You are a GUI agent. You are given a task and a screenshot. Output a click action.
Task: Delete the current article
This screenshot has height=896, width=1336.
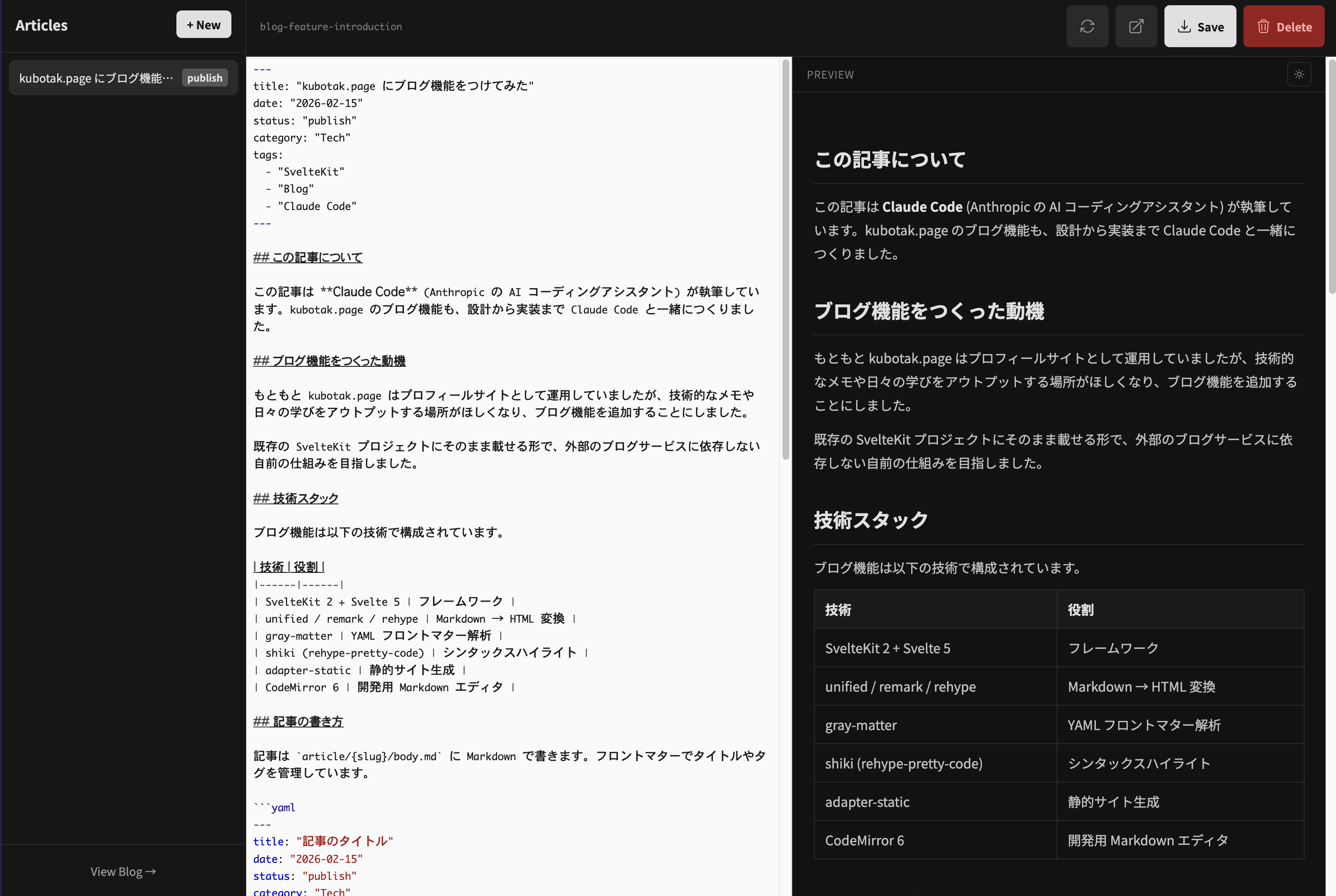1284,26
